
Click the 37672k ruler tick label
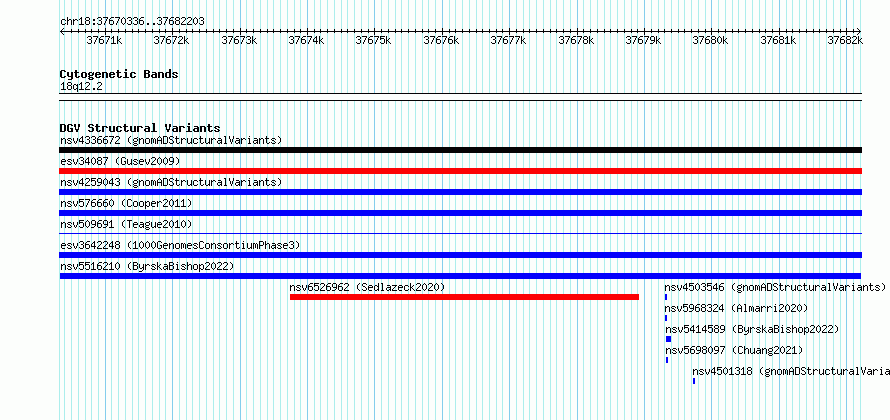[171, 40]
